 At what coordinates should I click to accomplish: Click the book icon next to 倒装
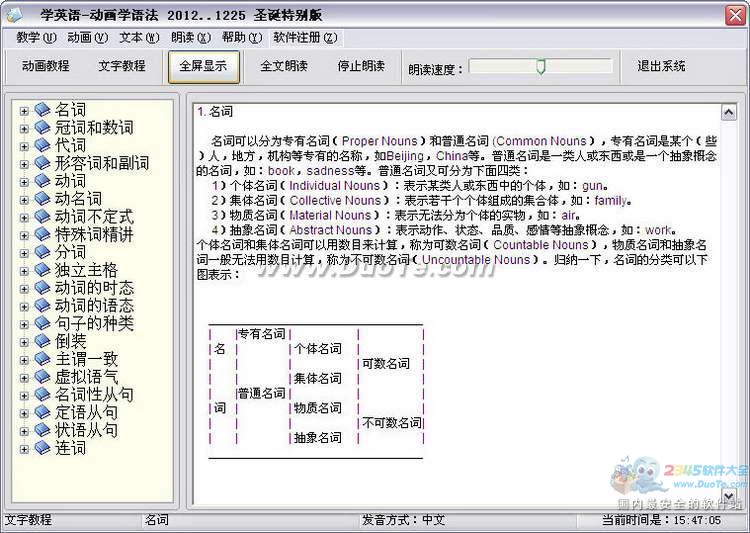(x=42, y=341)
